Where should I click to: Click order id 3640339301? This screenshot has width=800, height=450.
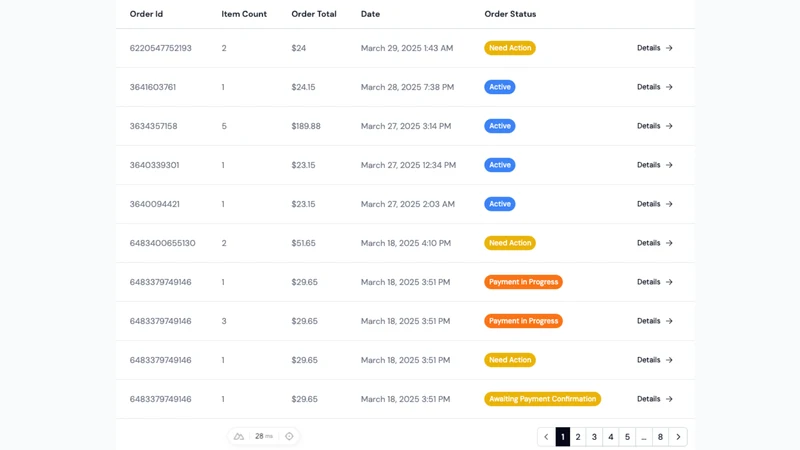(x=155, y=165)
